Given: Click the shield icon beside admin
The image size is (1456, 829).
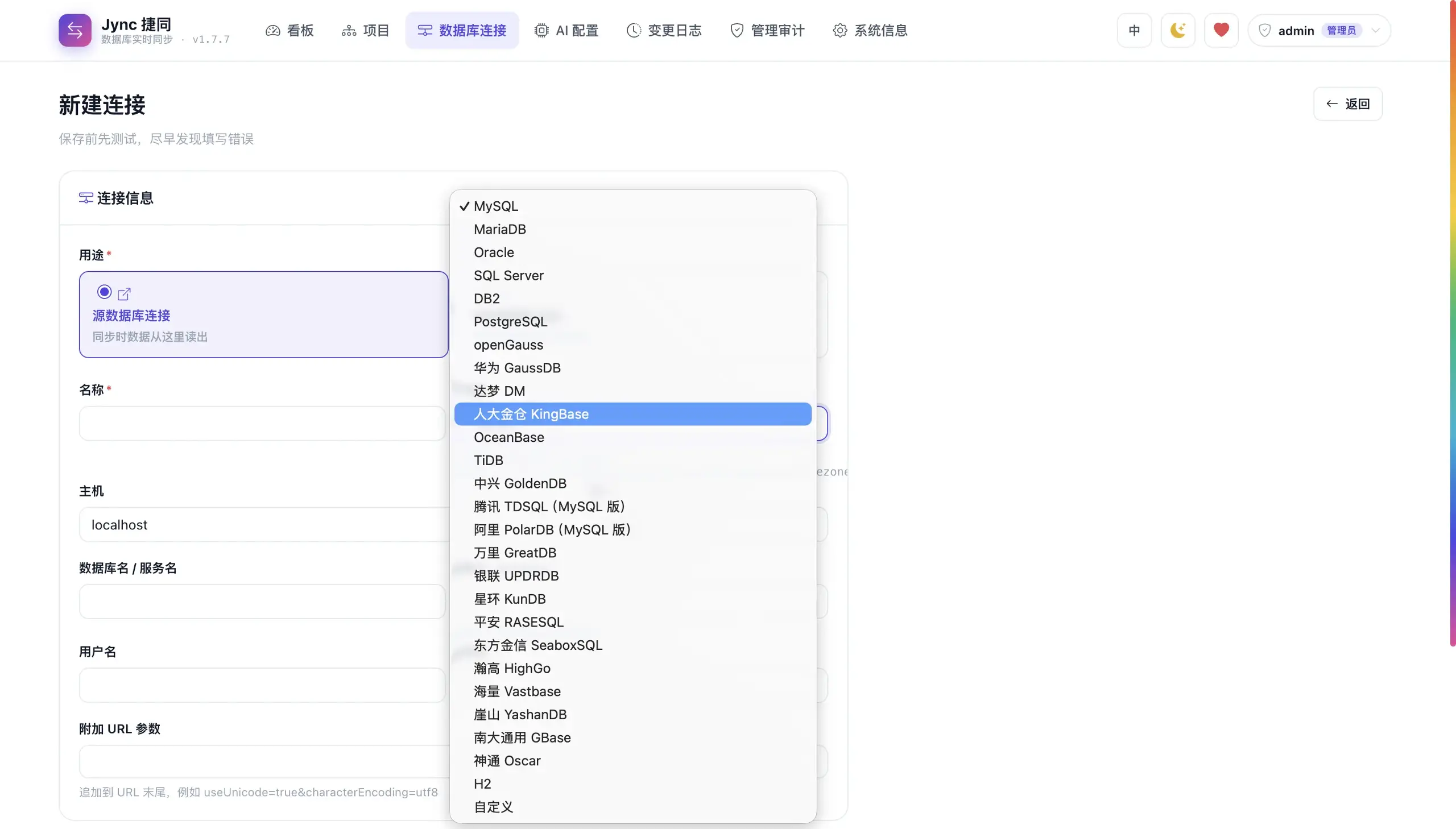Looking at the screenshot, I should [x=1264, y=31].
